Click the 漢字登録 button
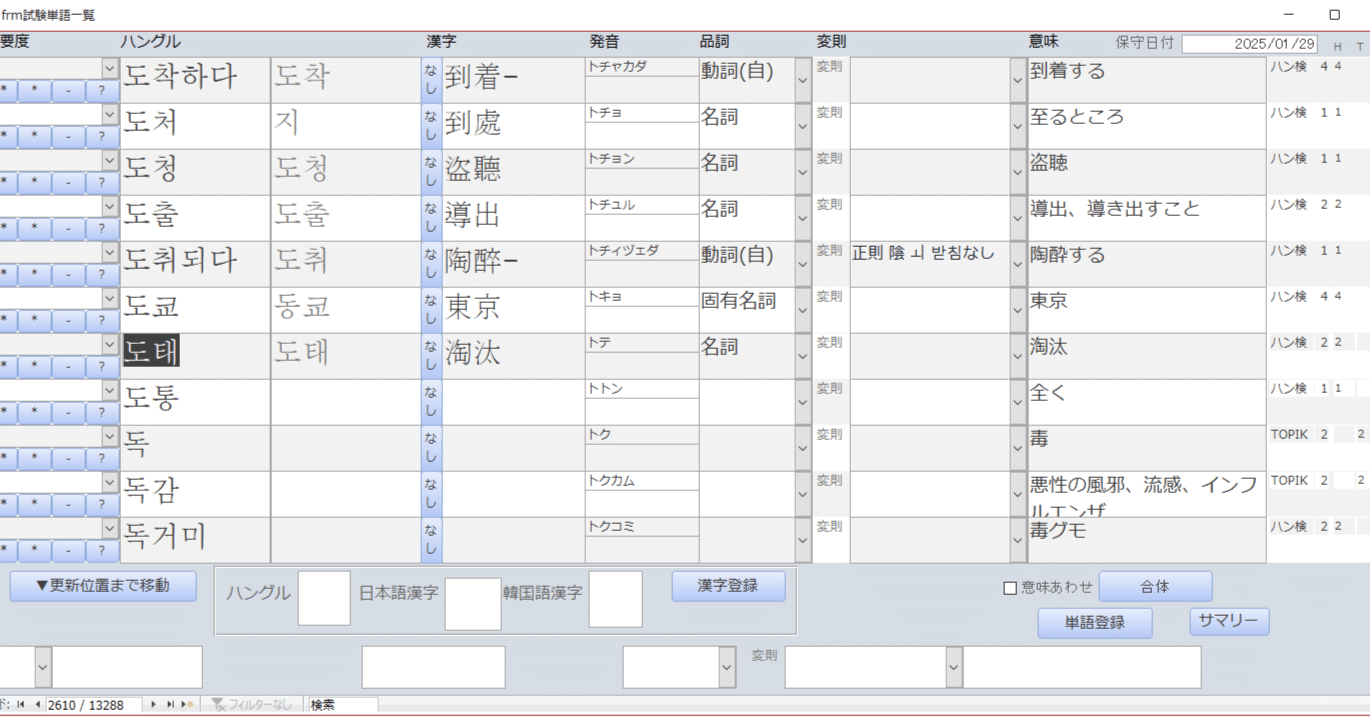 point(728,586)
